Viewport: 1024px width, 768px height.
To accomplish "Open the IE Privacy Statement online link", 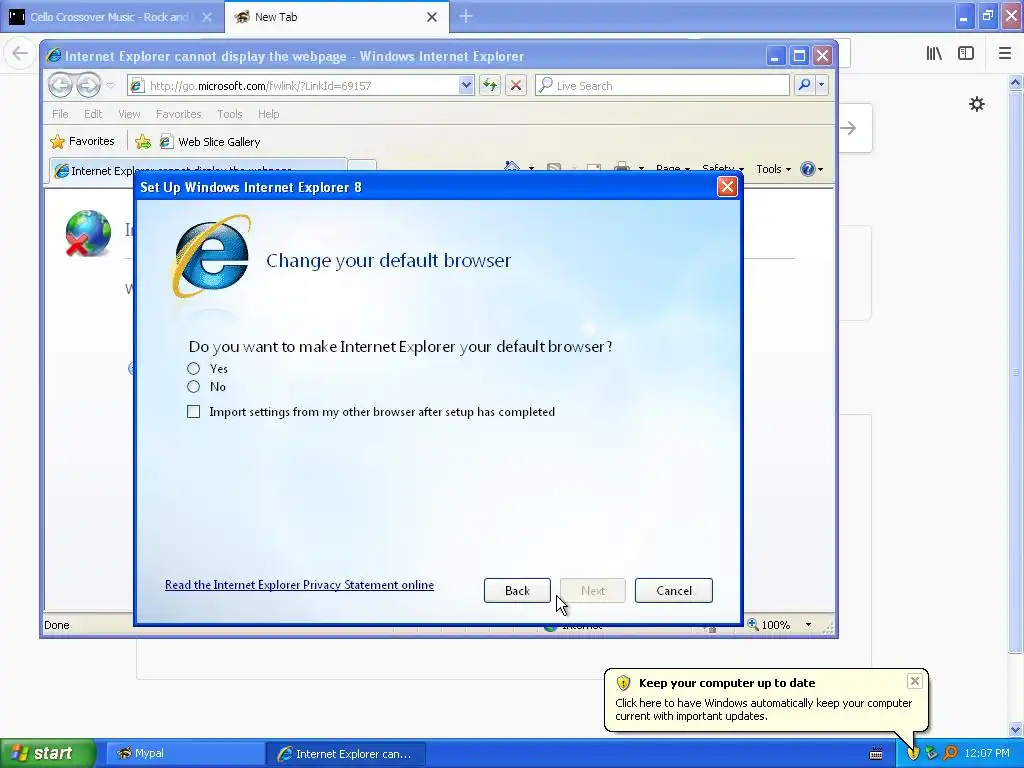I will 299,584.
